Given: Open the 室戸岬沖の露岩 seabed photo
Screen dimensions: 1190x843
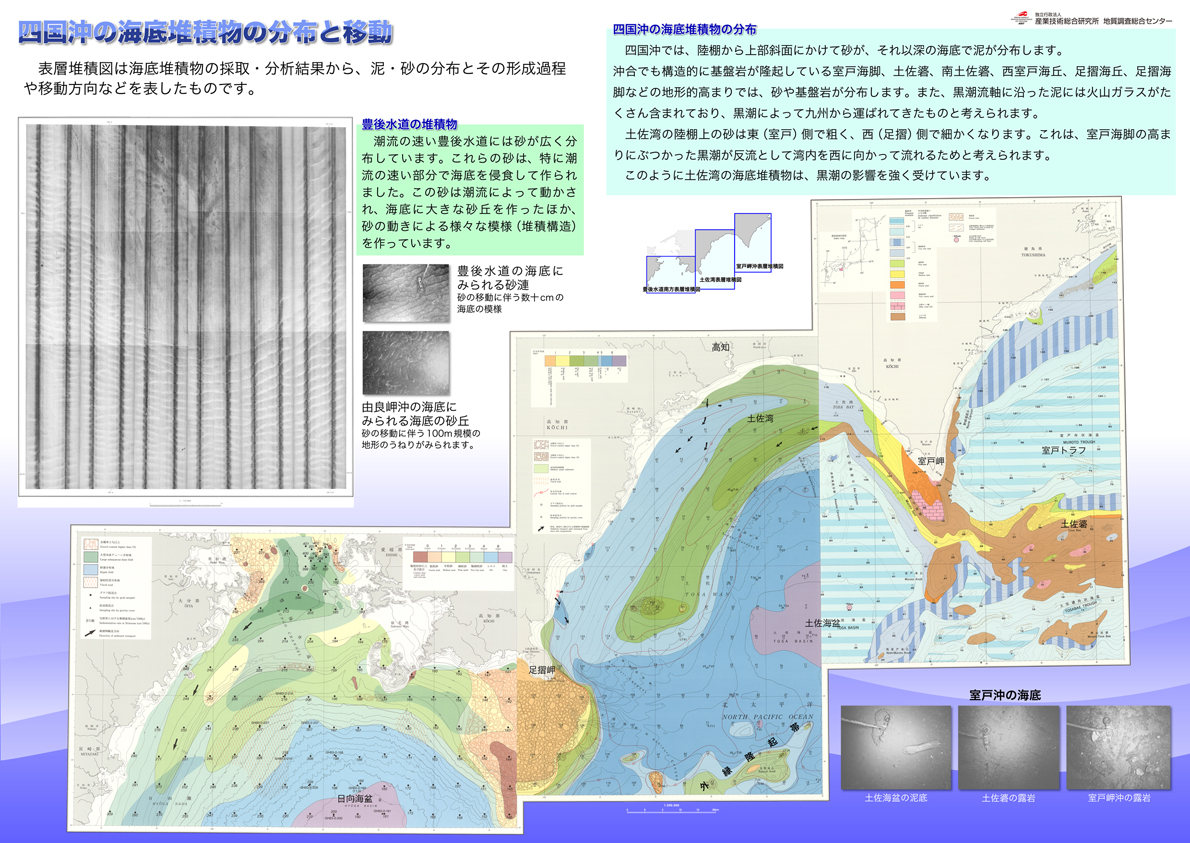Looking at the screenshot, I should [1119, 747].
